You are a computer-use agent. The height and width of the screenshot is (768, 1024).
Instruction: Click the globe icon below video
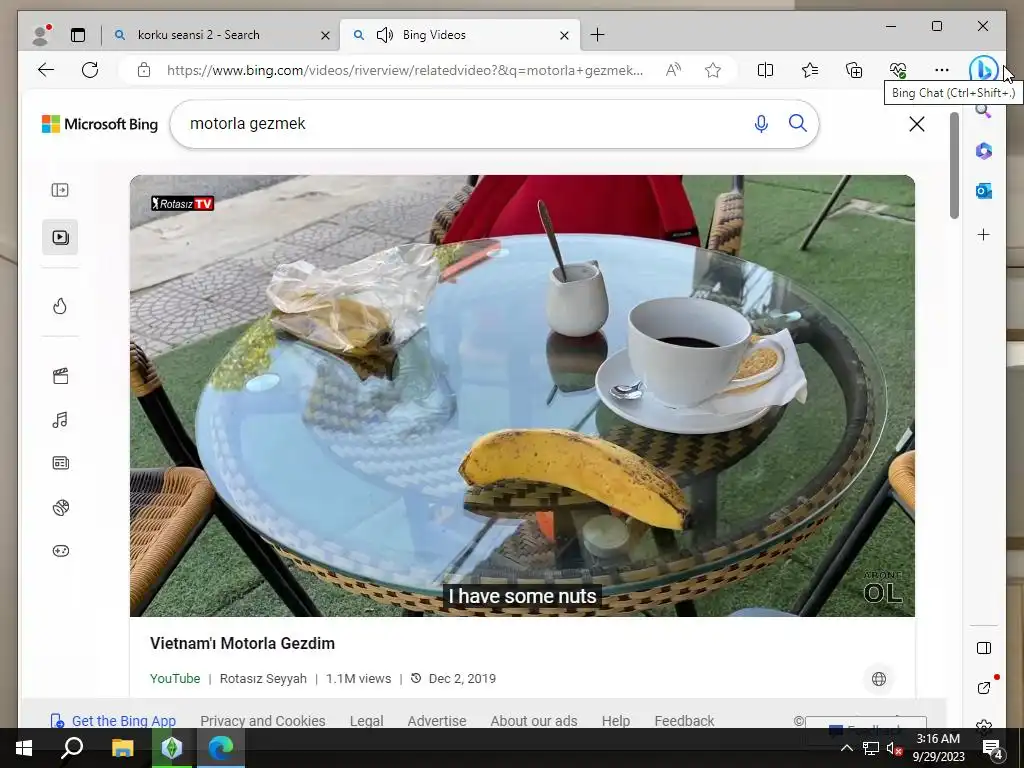[879, 679]
